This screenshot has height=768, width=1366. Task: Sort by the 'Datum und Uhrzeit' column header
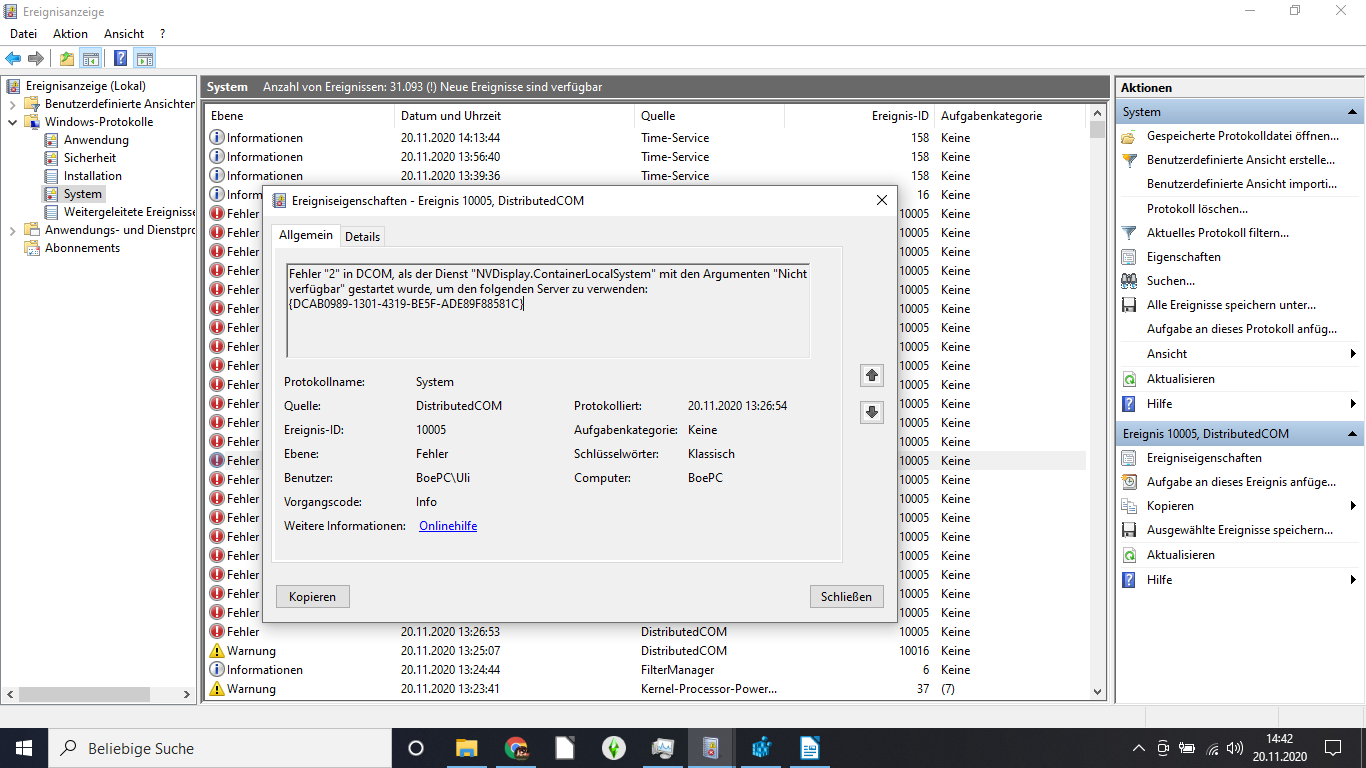pos(514,116)
